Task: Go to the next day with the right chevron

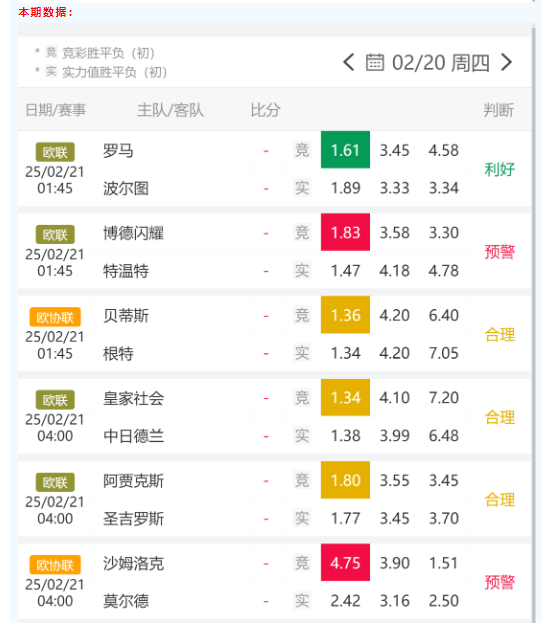Action: coord(507,62)
